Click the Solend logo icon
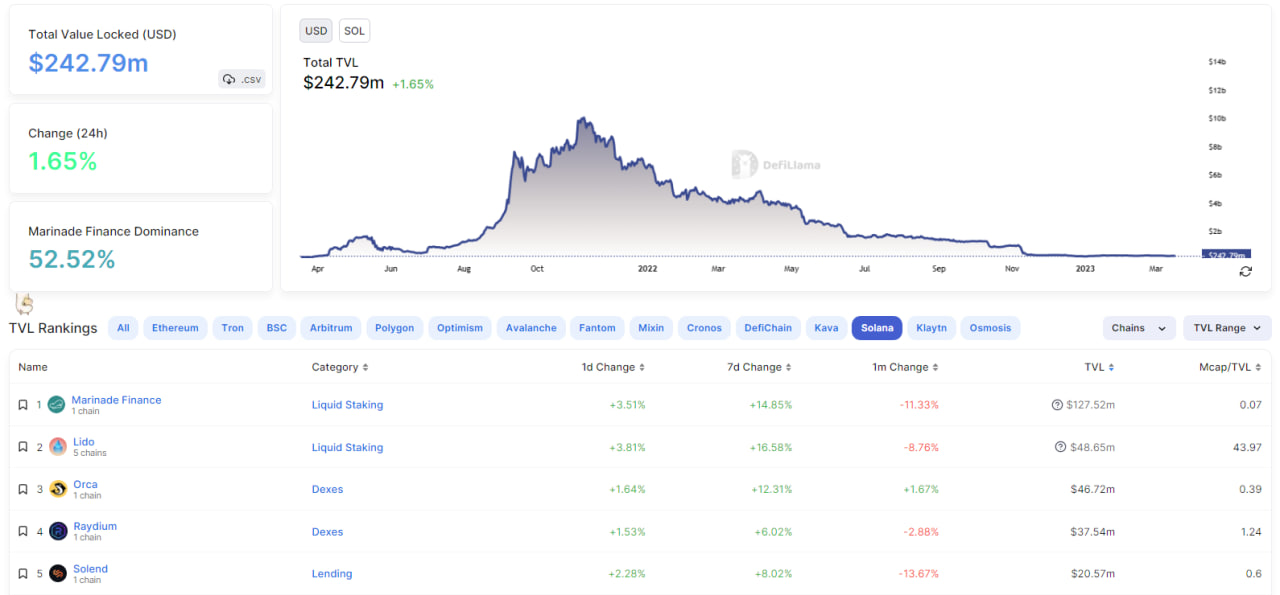Image resolution: width=1280 pixels, height=595 pixels. click(x=58, y=574)
